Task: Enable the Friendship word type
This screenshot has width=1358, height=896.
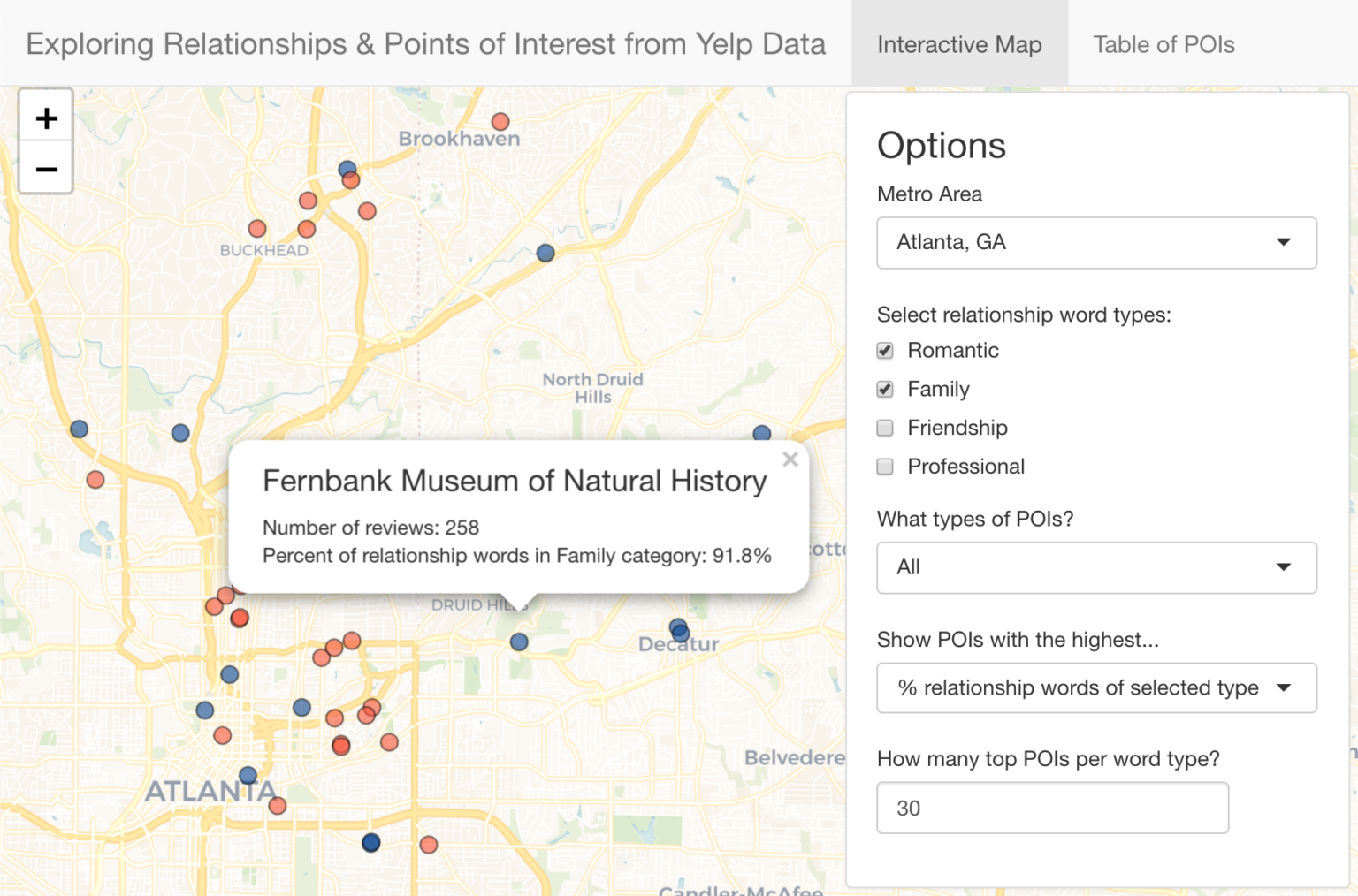Action: click(x=884, y=428)
